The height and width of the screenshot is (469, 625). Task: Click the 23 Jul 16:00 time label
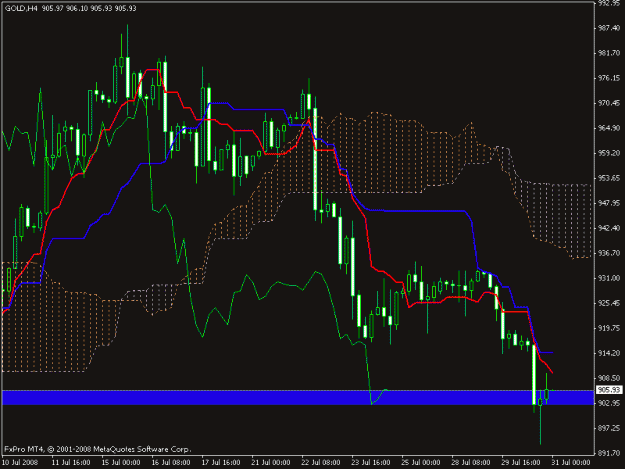point(371,462)
